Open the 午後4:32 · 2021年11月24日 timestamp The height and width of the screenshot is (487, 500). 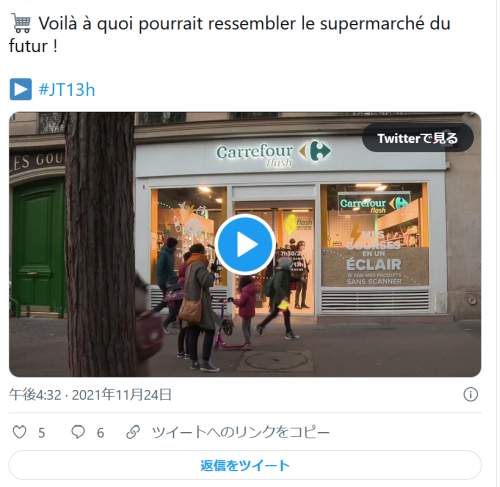click(x=90, y=395)
